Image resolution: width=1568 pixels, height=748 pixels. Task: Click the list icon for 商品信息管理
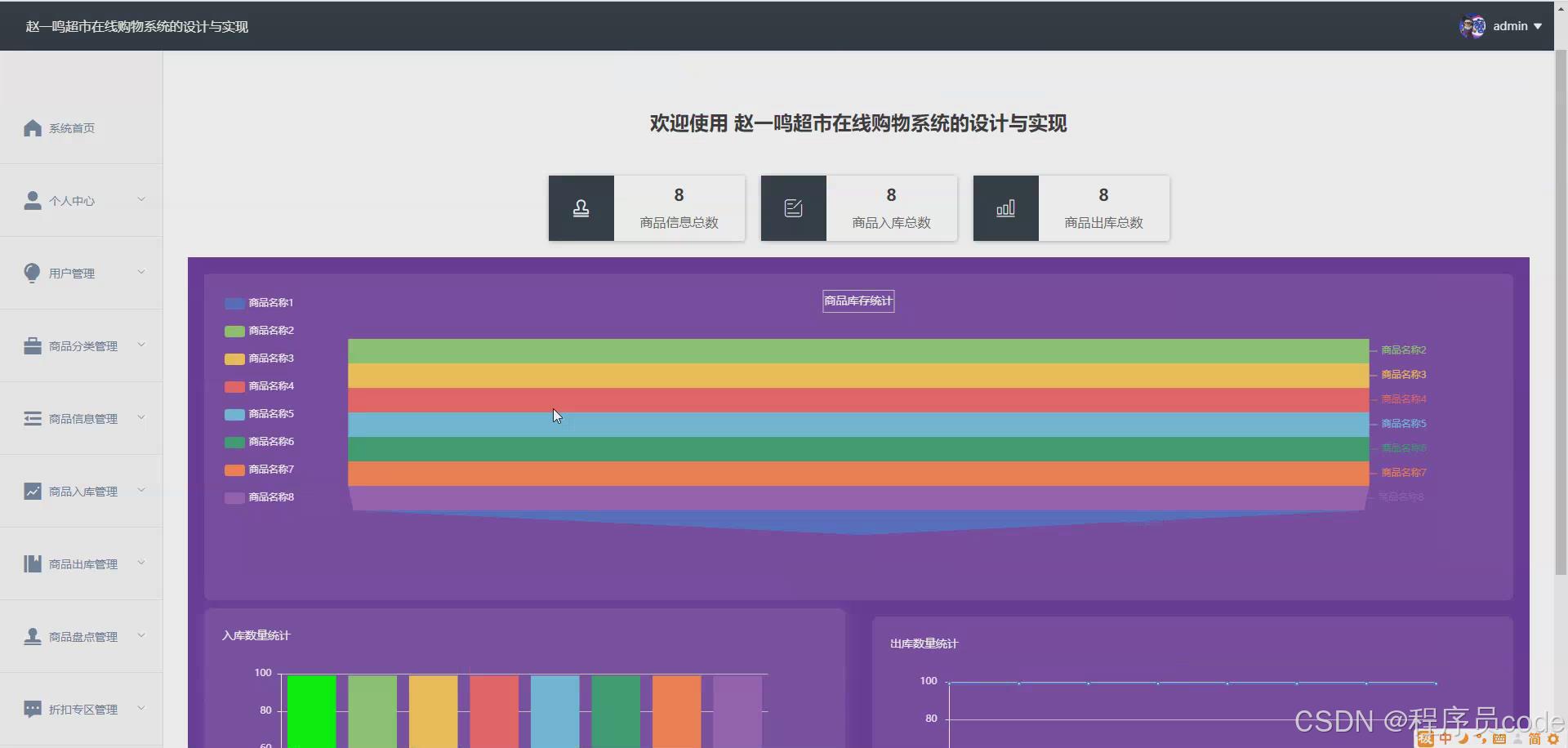33,419
